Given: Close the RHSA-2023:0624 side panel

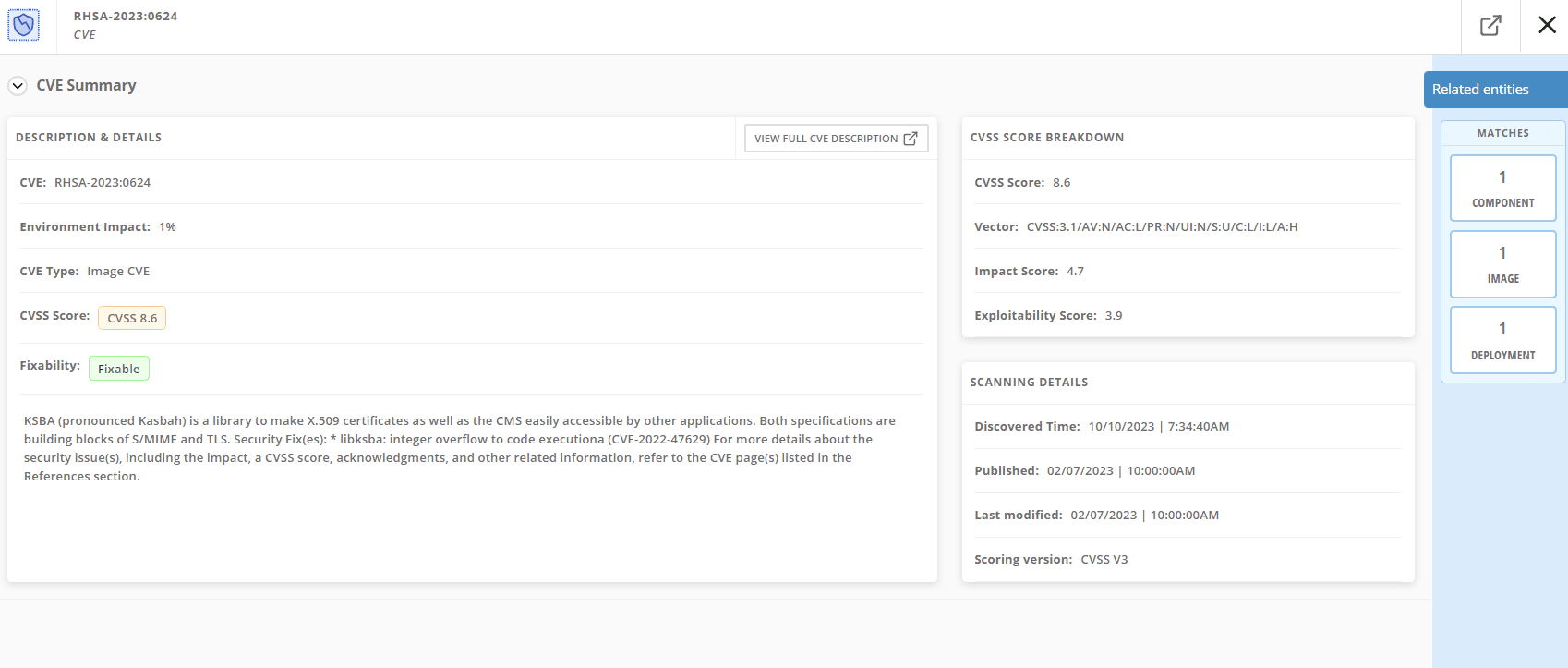Looking at the screenshot, I should coord(1547,25).
